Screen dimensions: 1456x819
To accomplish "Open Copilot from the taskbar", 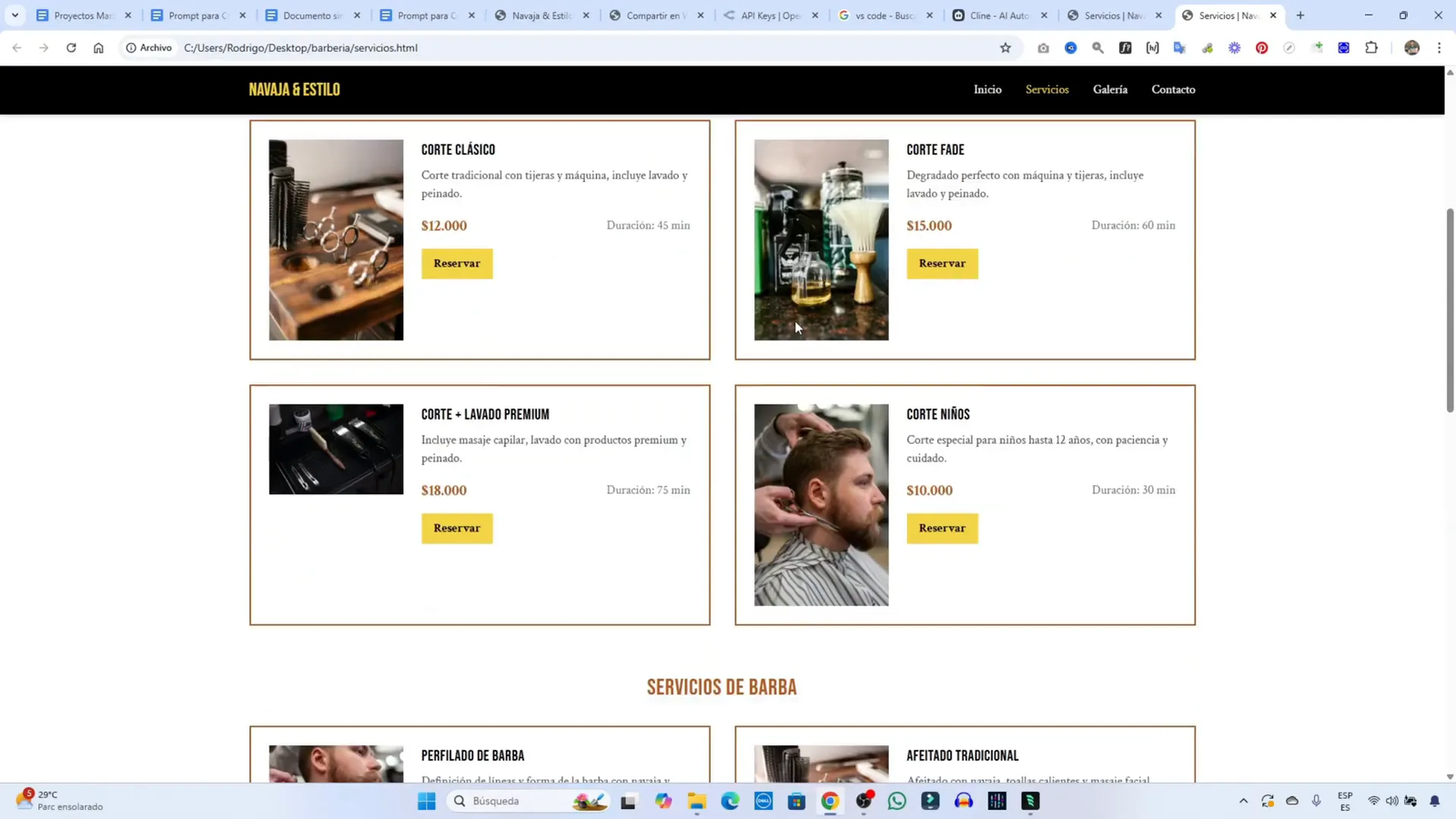I will click(x=662, y=801).
